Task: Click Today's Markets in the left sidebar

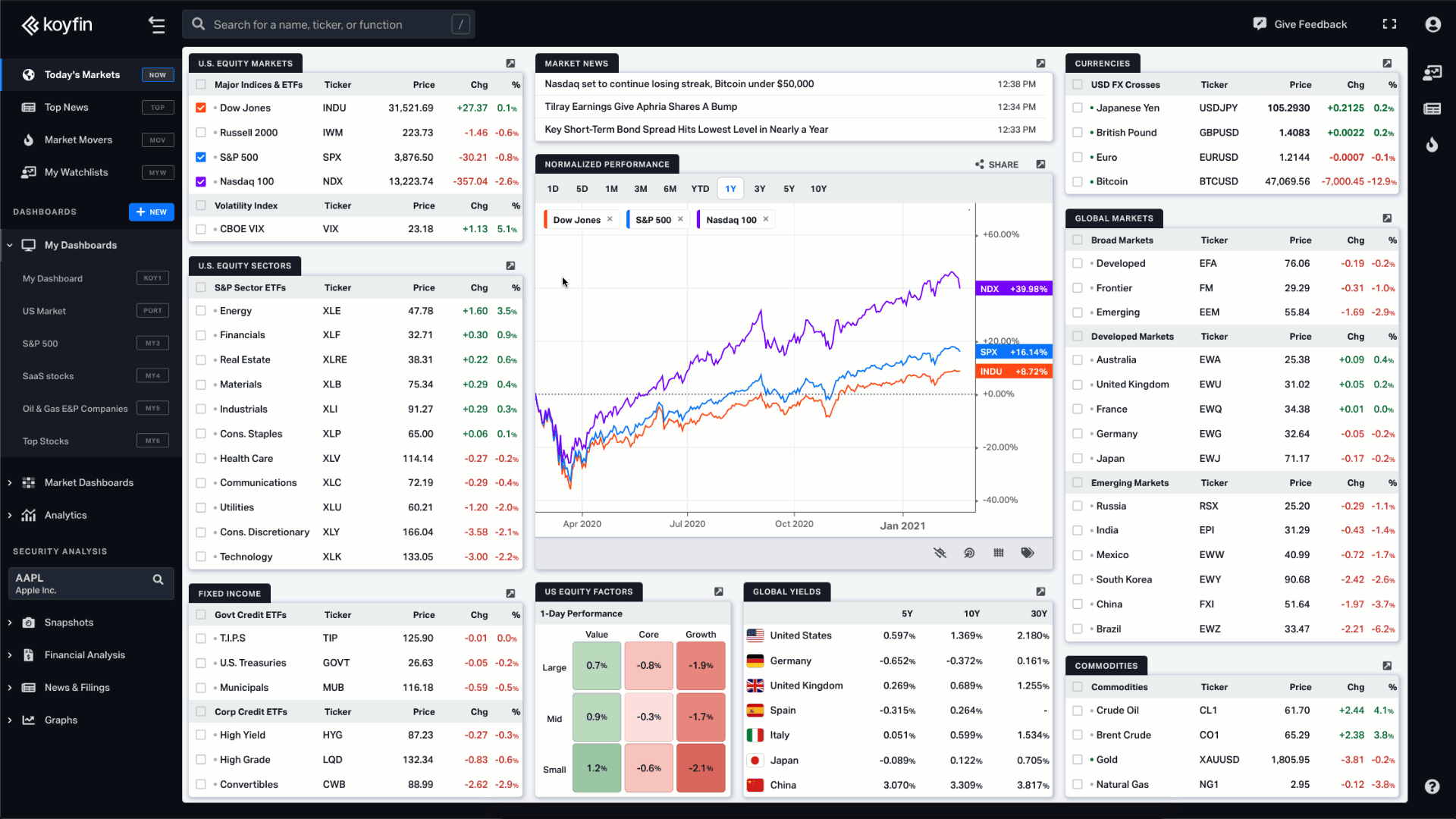Action: tap(83, 75)
